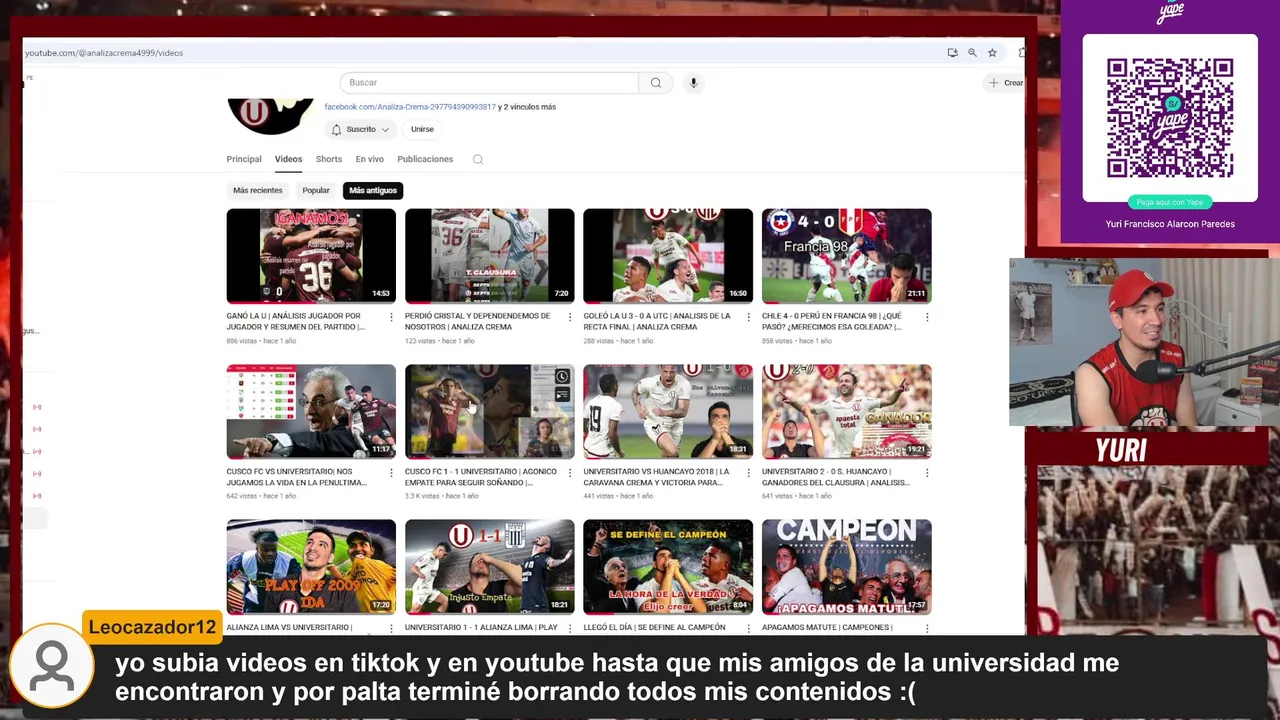Open three-dot menu for 'LLEGÓ EL DÍA' video

point(748,628)
